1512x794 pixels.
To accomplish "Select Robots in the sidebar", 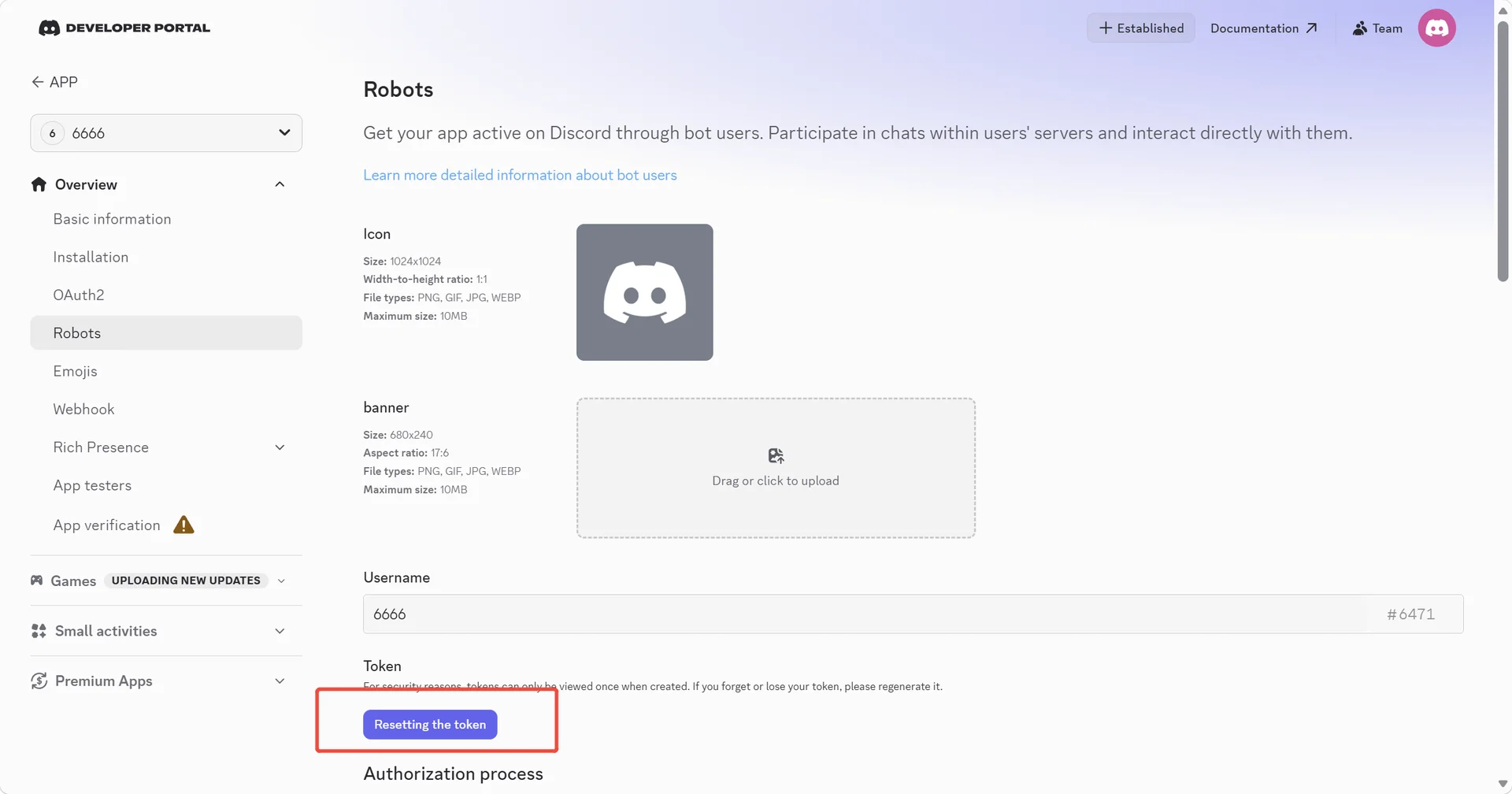I will click(166, 332).
